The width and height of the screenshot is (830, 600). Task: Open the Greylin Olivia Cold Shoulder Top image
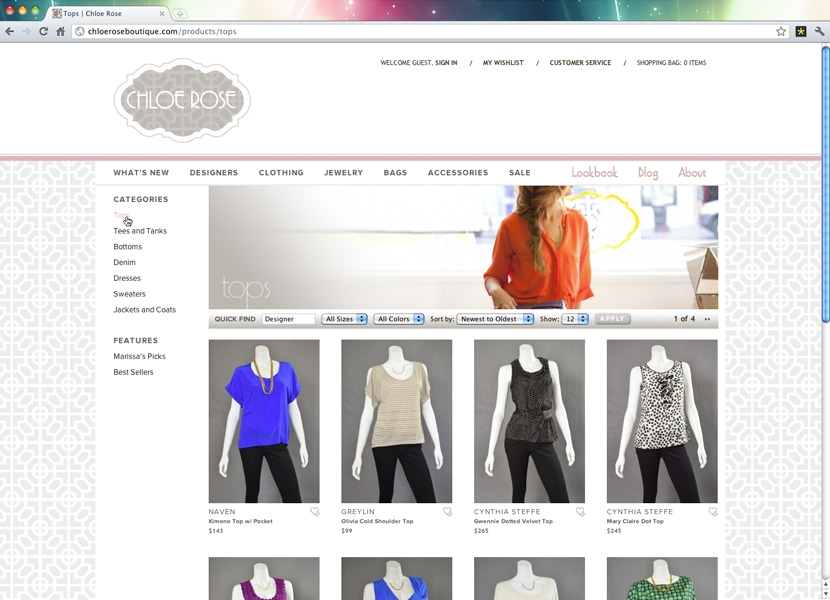(397, 421)
